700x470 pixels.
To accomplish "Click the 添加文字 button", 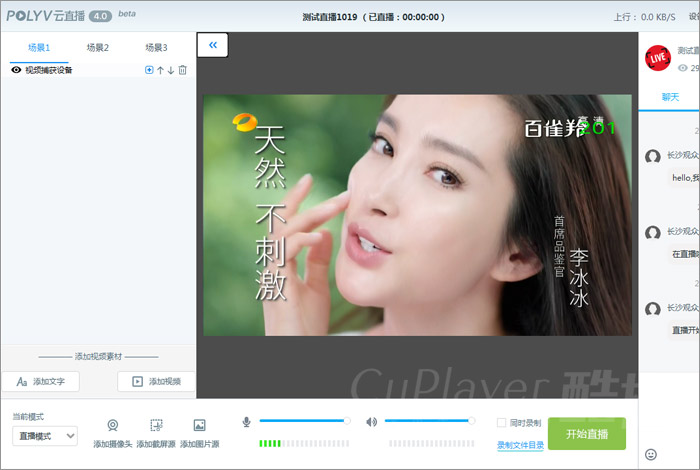I will [x=40, y=381].
